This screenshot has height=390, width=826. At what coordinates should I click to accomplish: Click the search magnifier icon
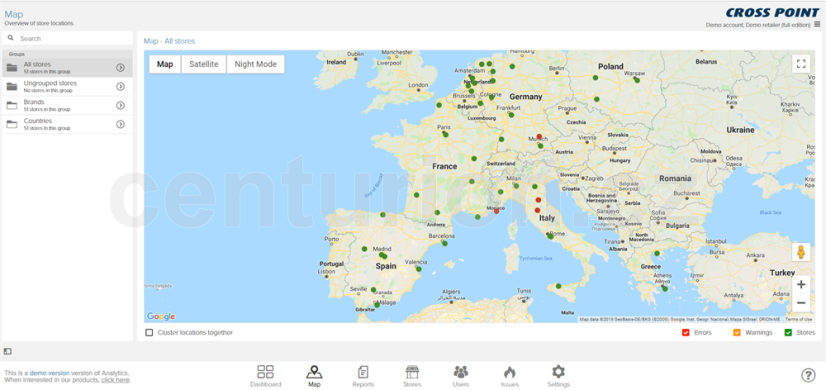tap(11, 38)
